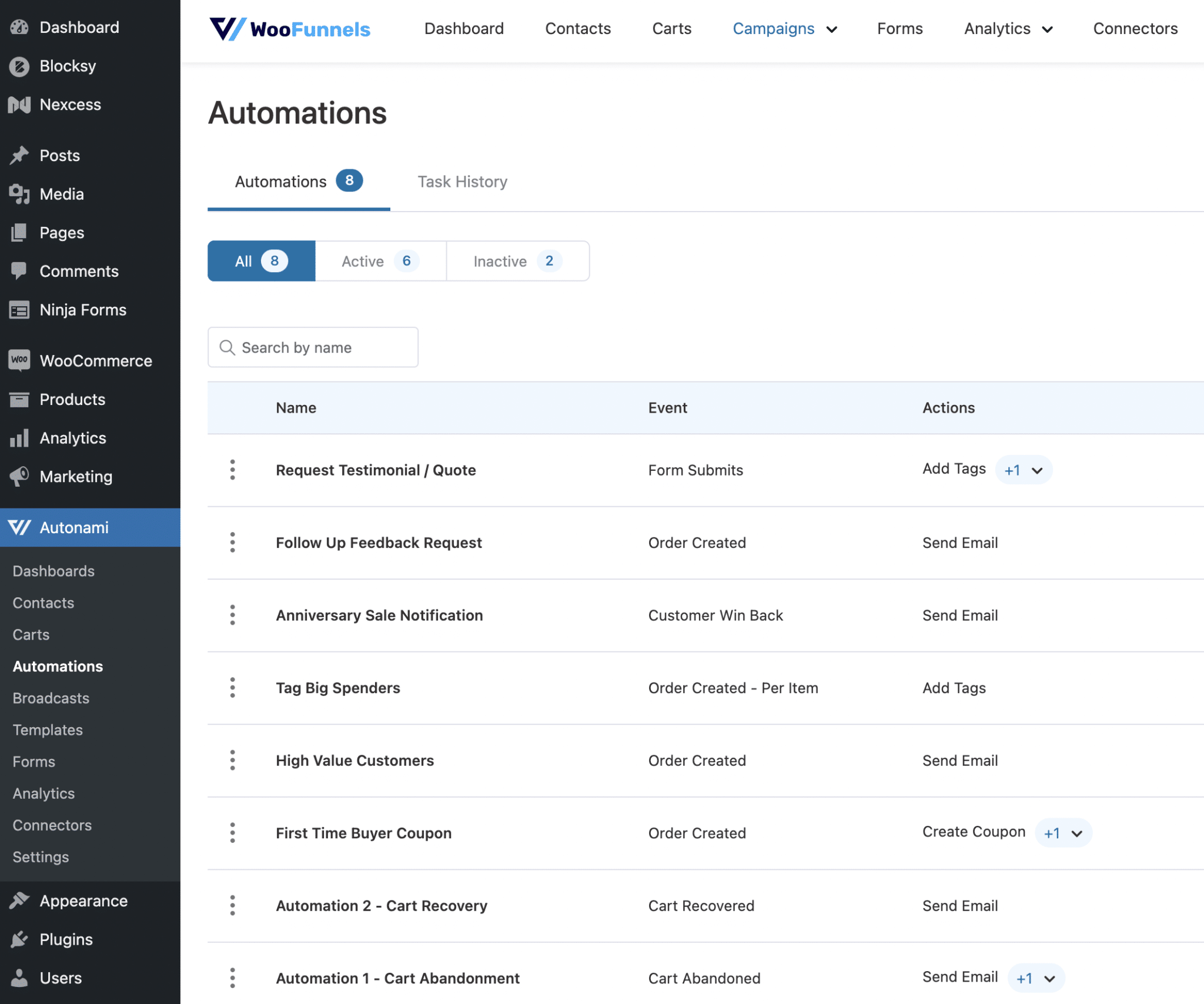The height and width of the screenshot is (1004, 1204).
Task: Click the search magnifier icon
Action: click(227, 347)
